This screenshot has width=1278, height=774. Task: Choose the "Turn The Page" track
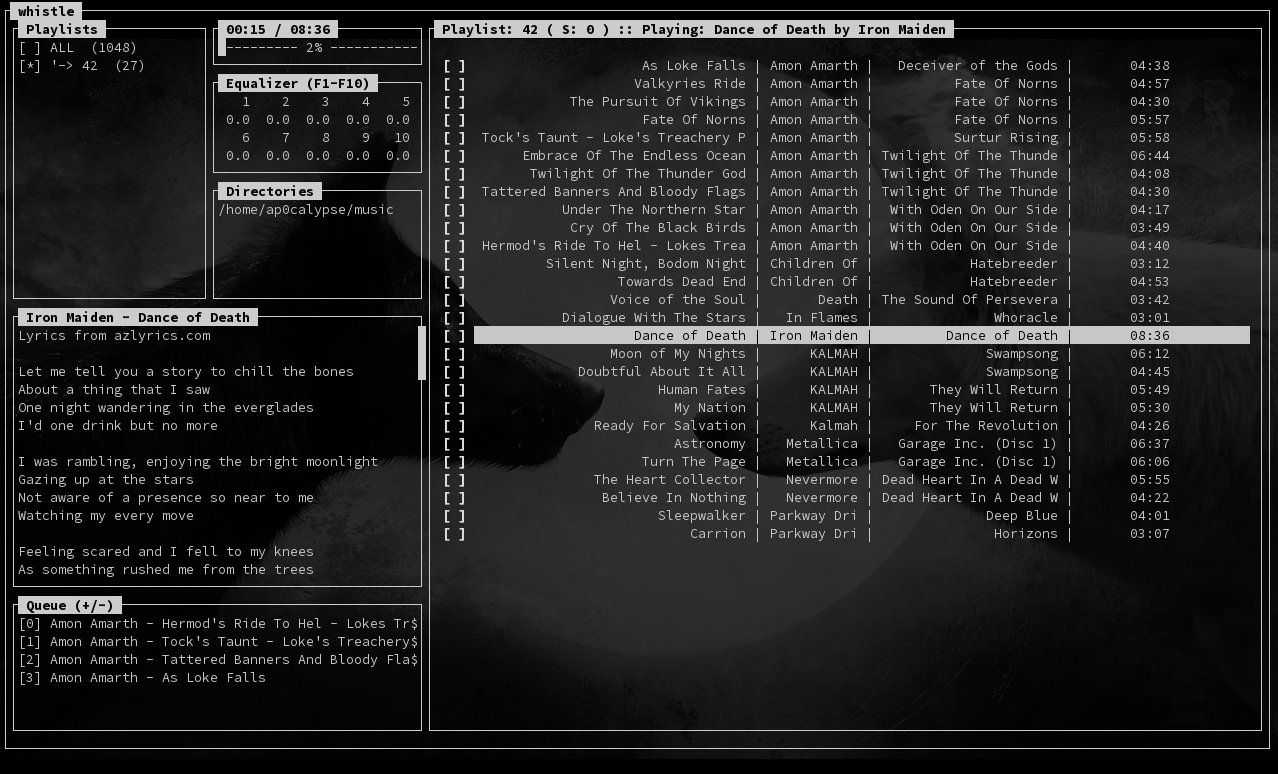tap(694, 462)
